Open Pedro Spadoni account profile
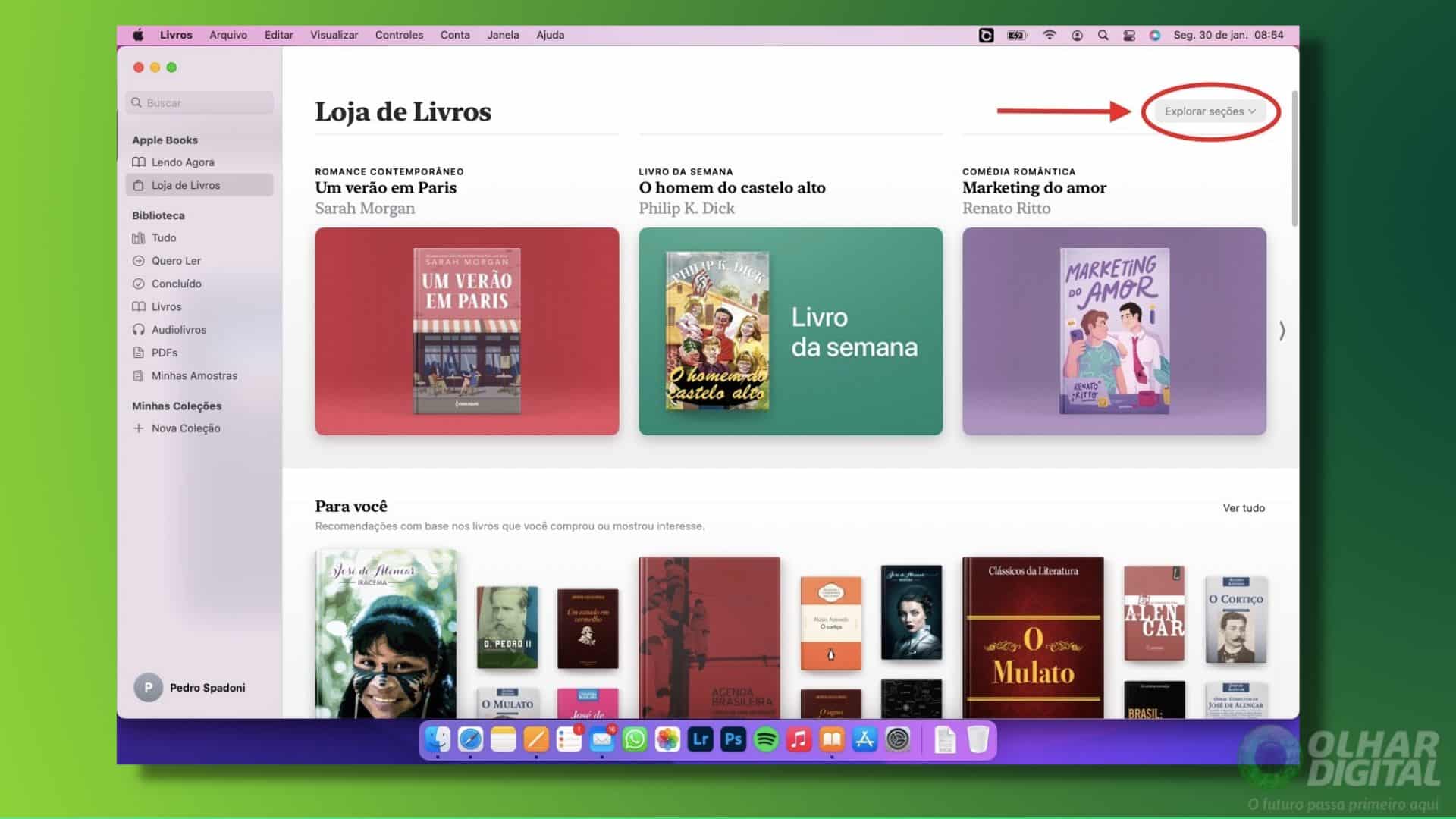Viewport: 1456px width, 819px height. 190,687
